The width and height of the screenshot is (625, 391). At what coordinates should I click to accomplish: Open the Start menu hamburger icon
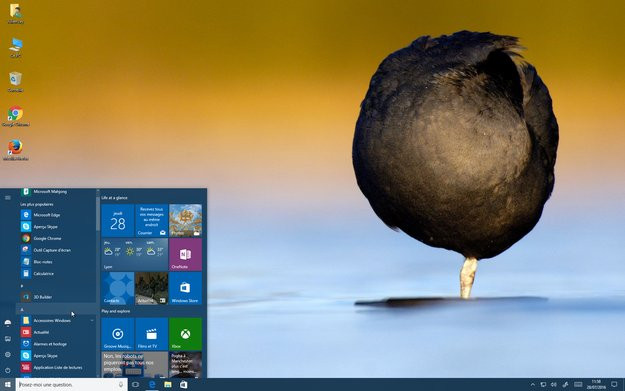pos(8,198)
